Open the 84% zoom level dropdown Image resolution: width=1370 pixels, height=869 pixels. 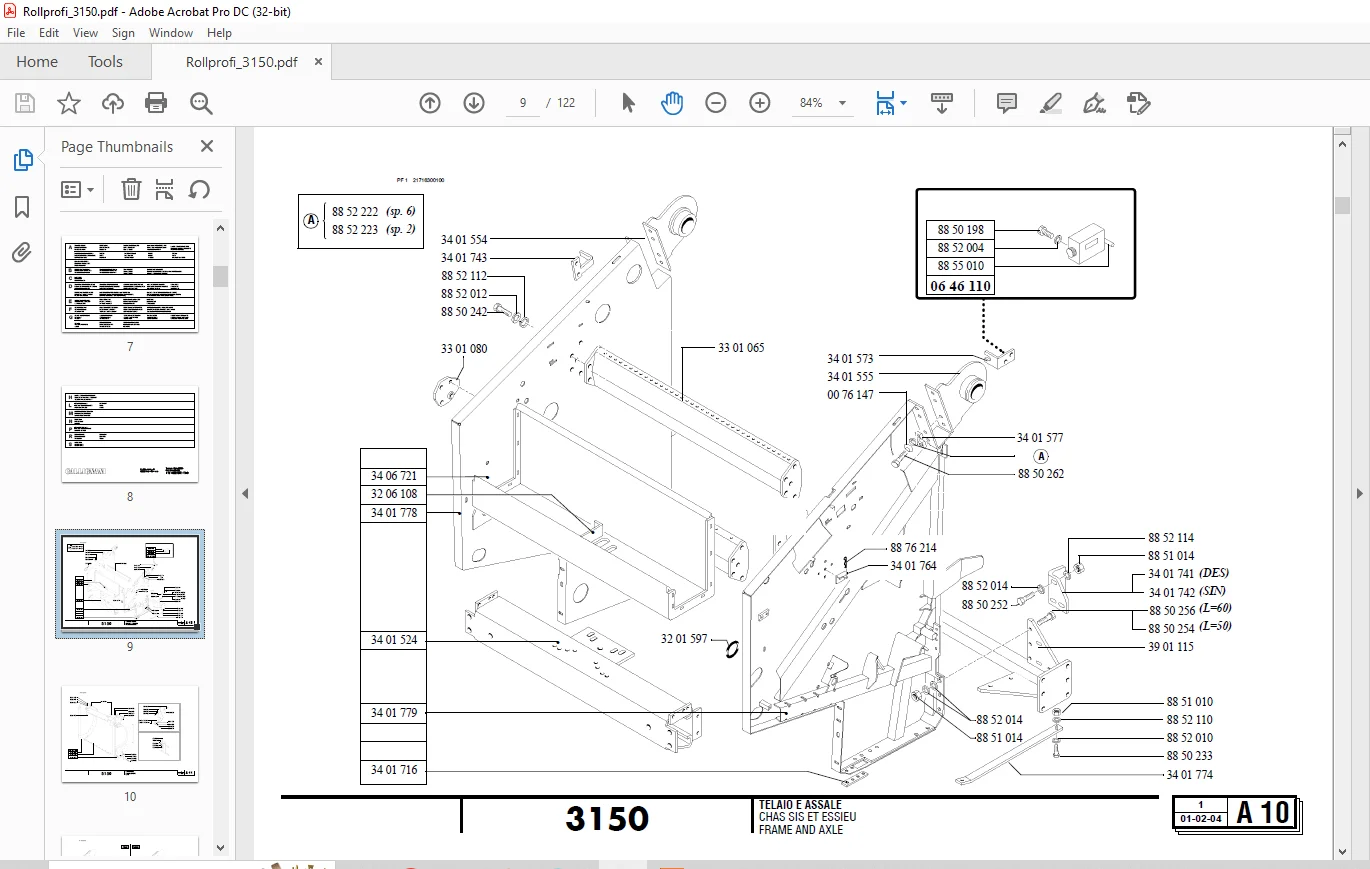(824, 103)
